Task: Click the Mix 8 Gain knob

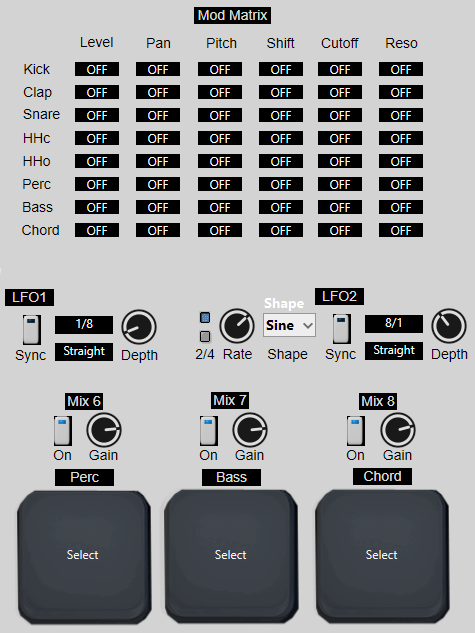Action: pyautogui.click(x=398, y=430)
